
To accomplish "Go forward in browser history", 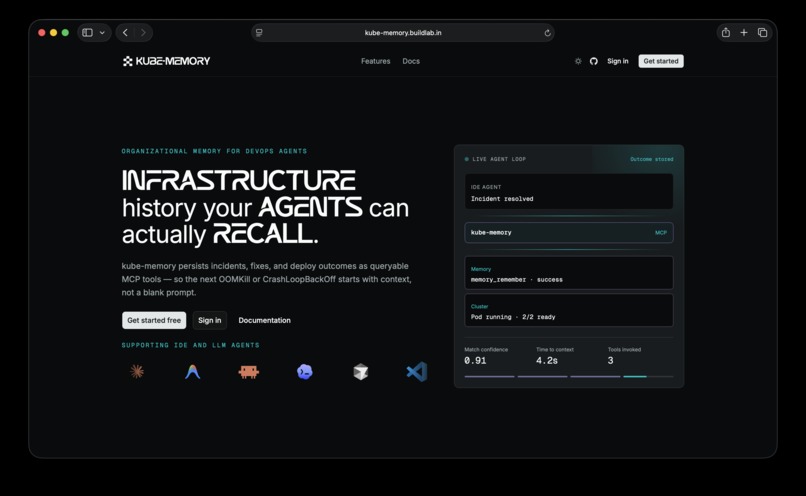I will point(143,32).
